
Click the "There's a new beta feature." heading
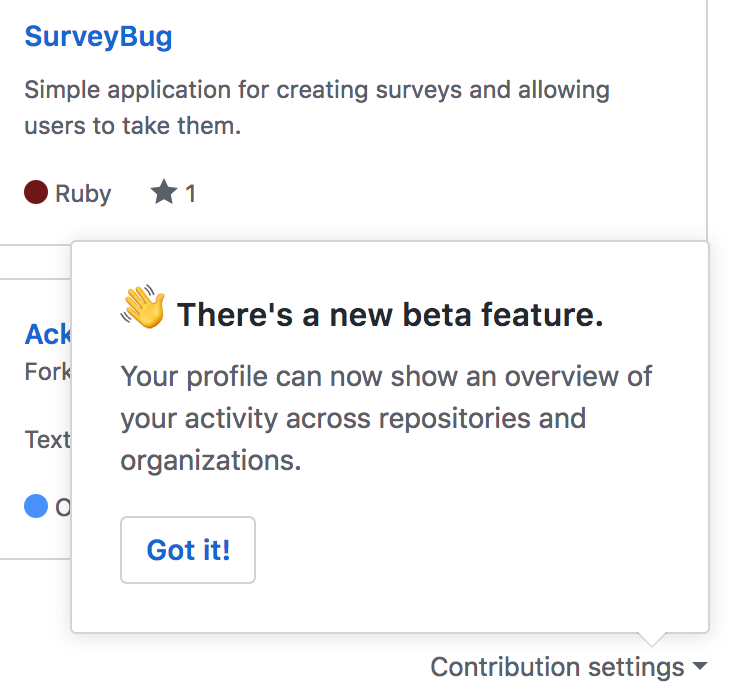coord(390,315)
